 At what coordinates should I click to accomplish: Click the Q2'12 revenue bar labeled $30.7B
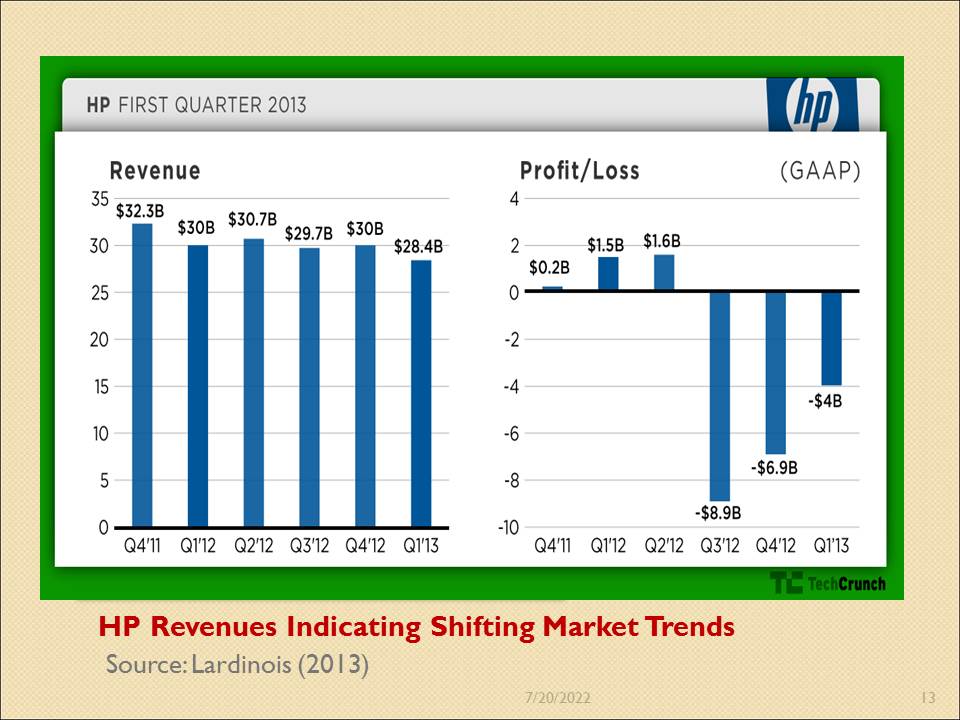pos(254,382)
